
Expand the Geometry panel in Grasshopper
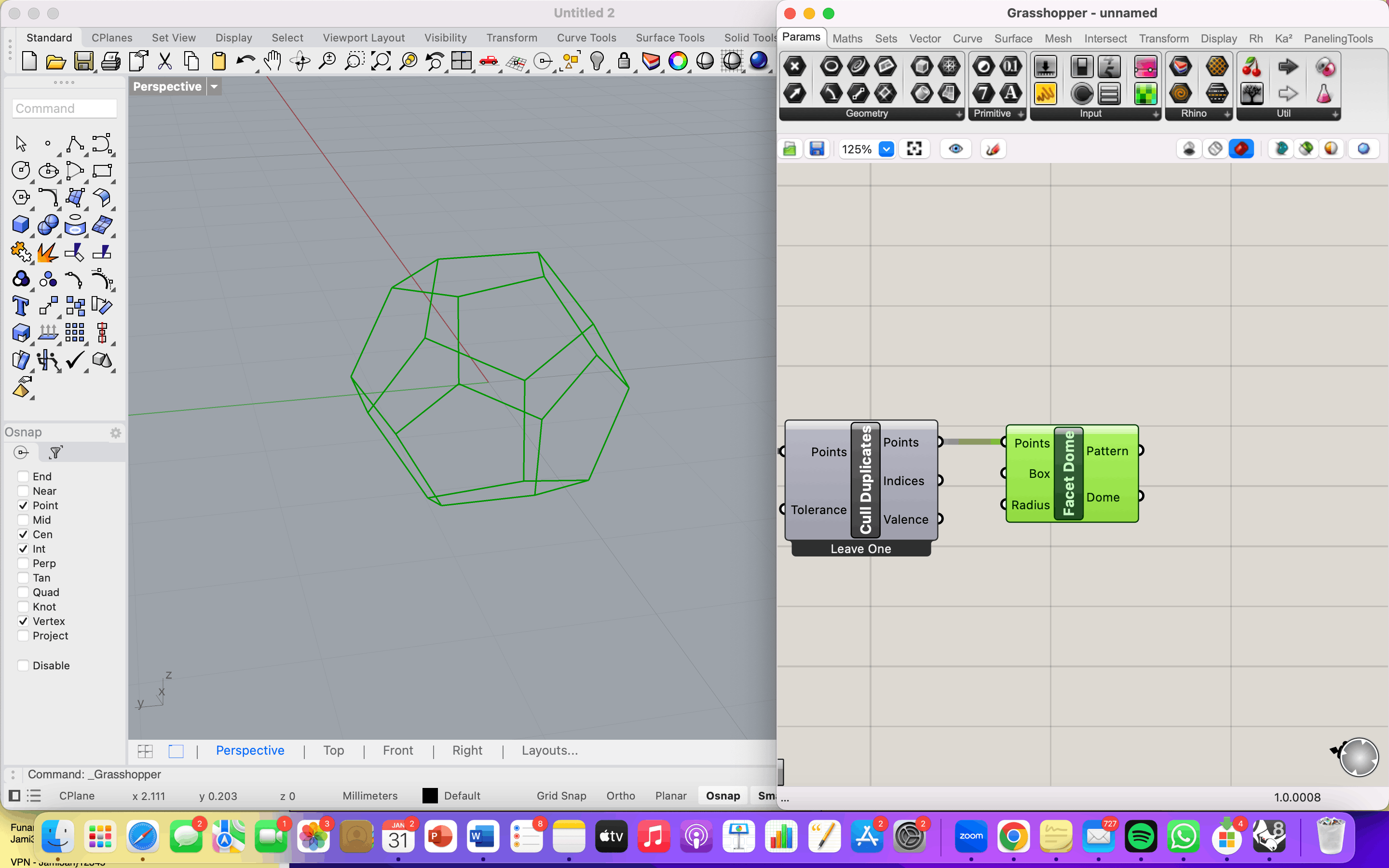coord(958,114)
